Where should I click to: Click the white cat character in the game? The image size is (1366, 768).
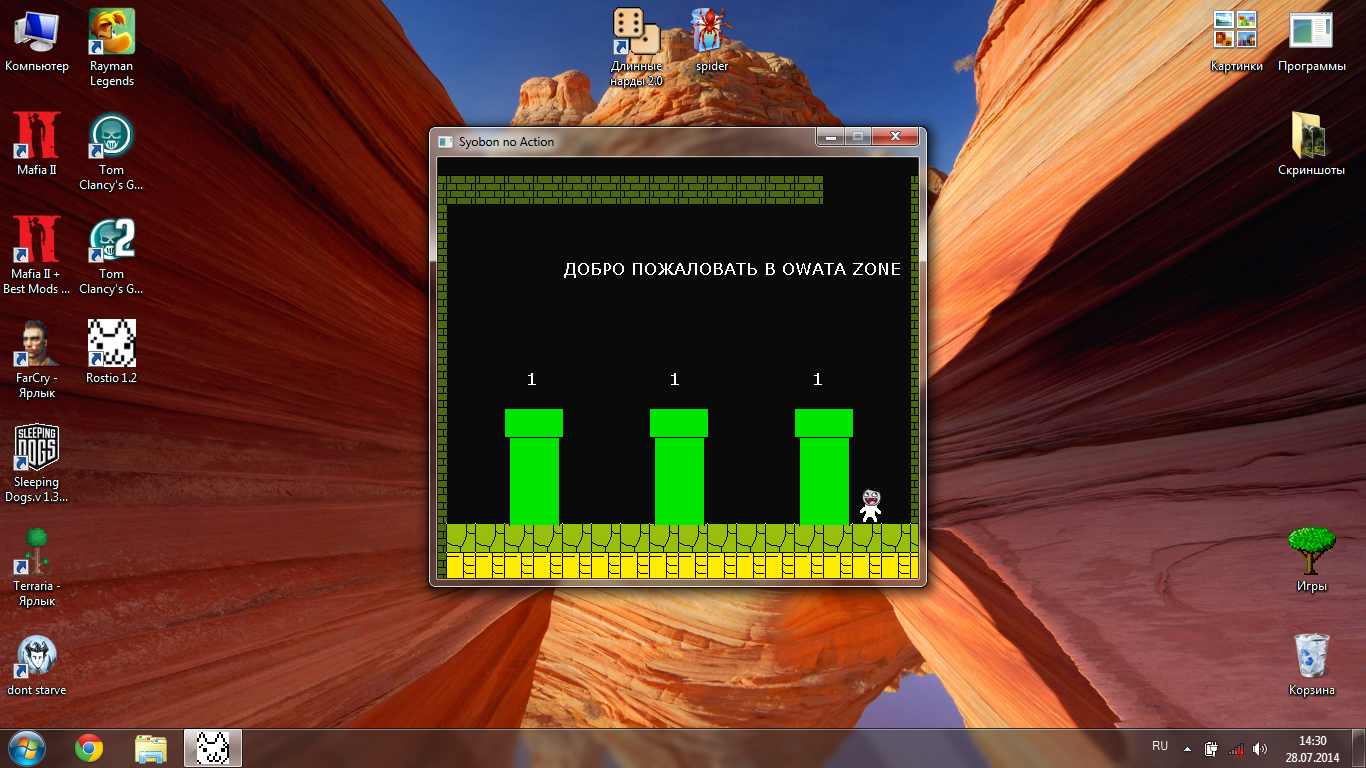pyautogui.click(x=871, y=506)
